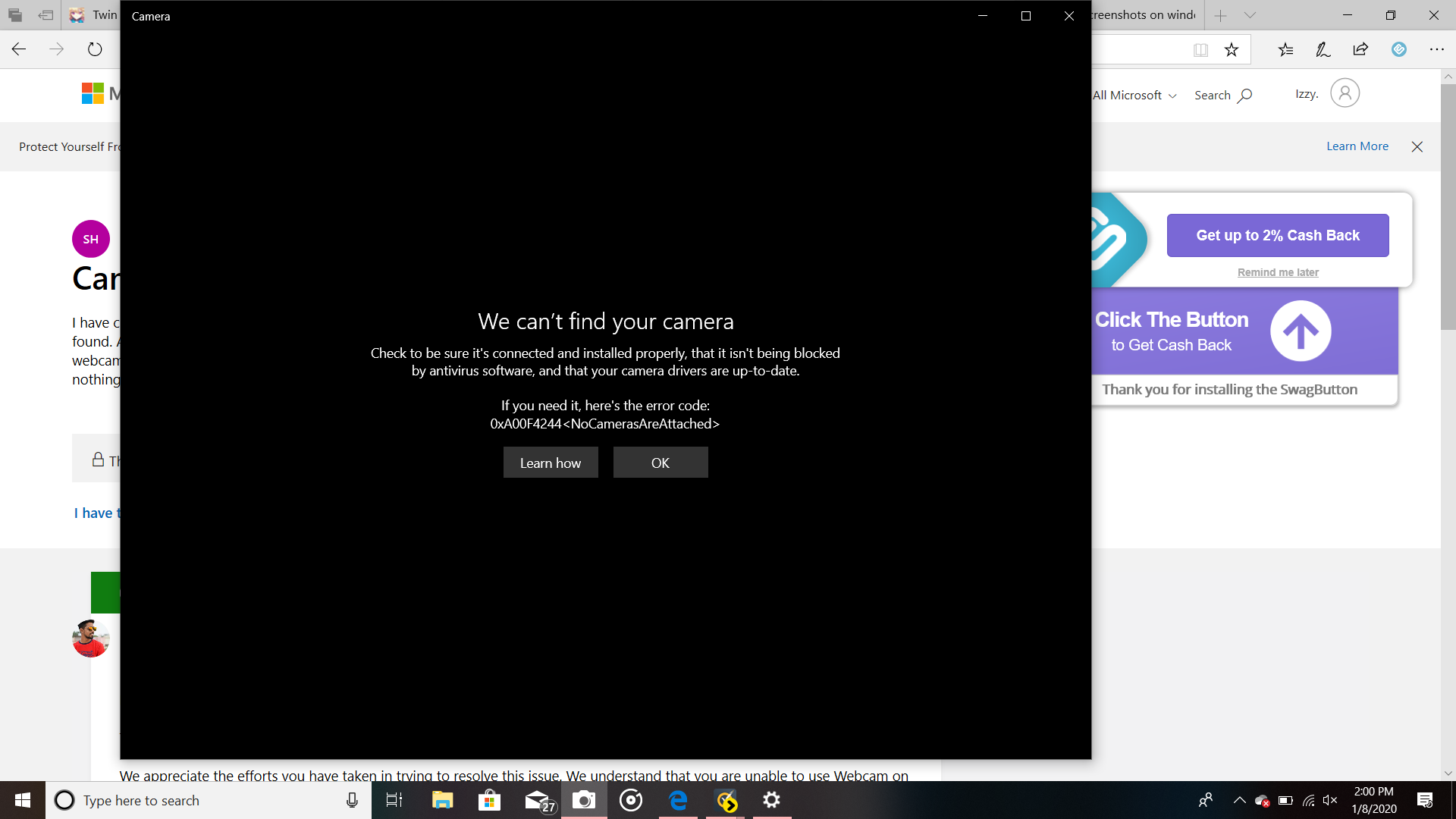This screenshot has width=1456, height=819.
Task: Open the yellow Norton taskbar icon
Action: point(726,800)
